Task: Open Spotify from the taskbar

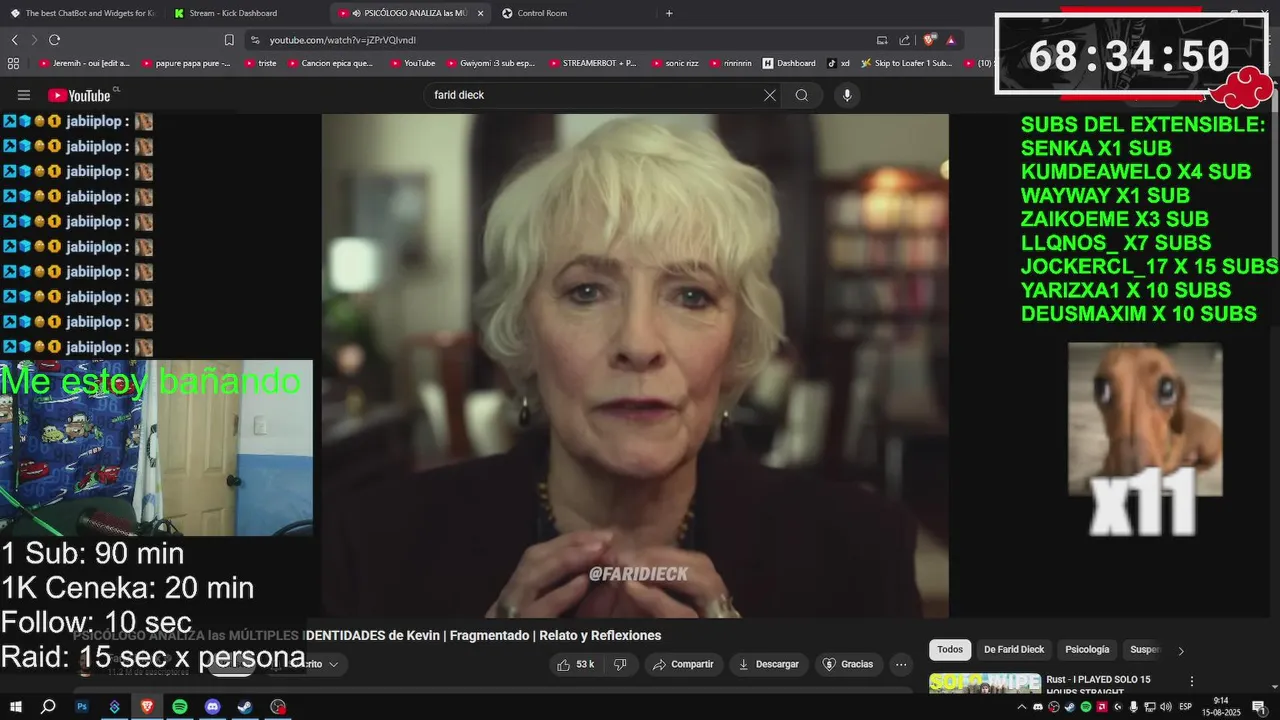Action: (180, 706)
